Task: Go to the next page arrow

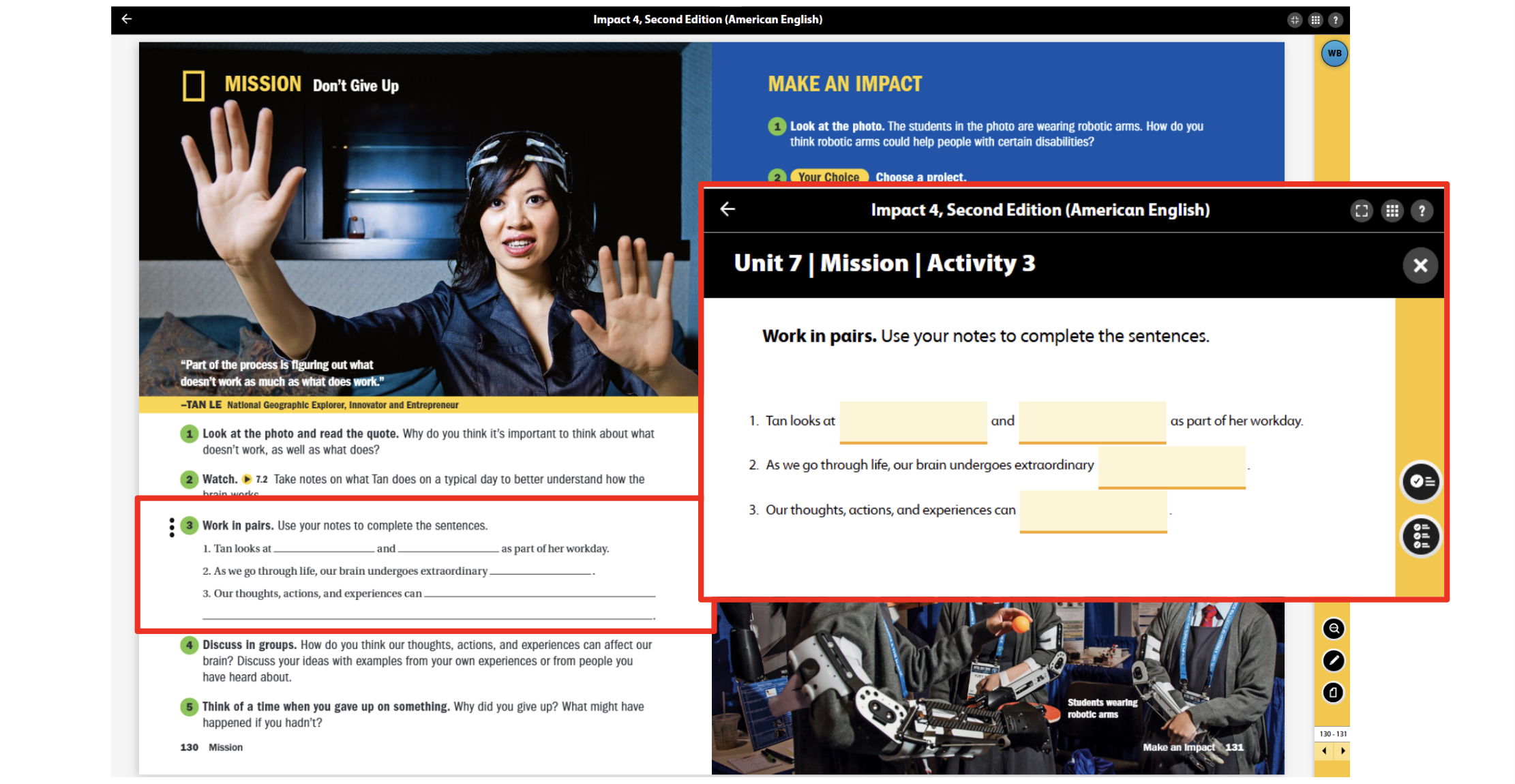Action: [1342, 751]
